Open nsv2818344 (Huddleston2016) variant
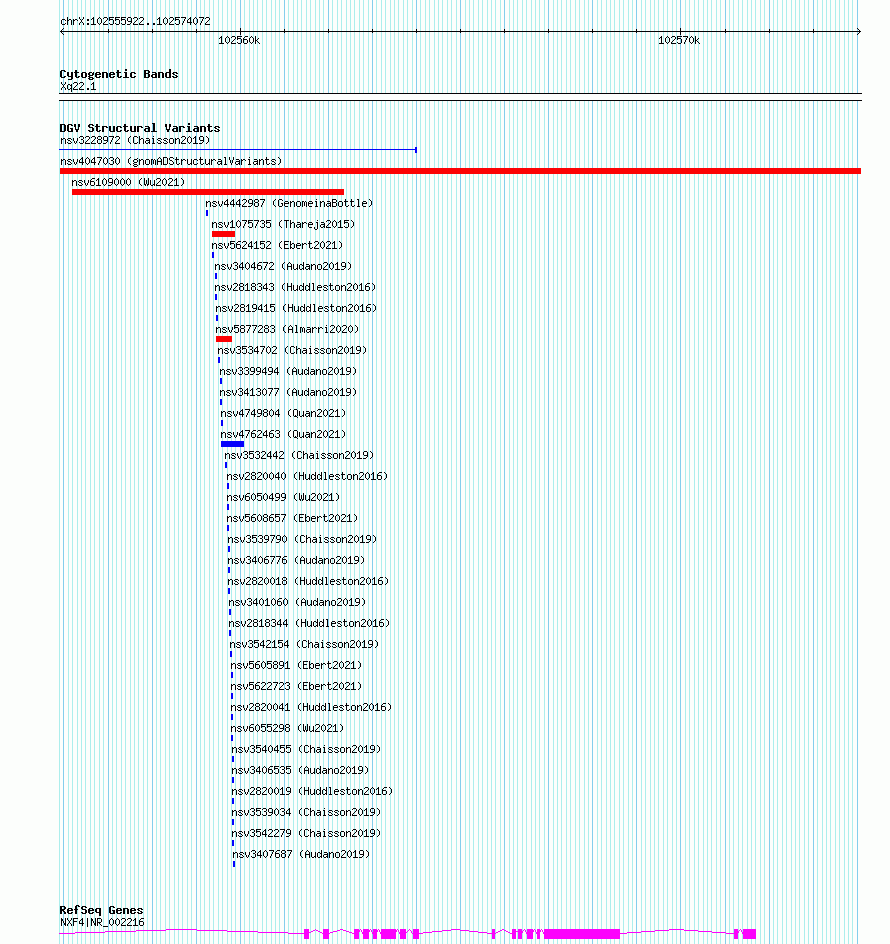The image size is (890, 944). coord(310,624)
